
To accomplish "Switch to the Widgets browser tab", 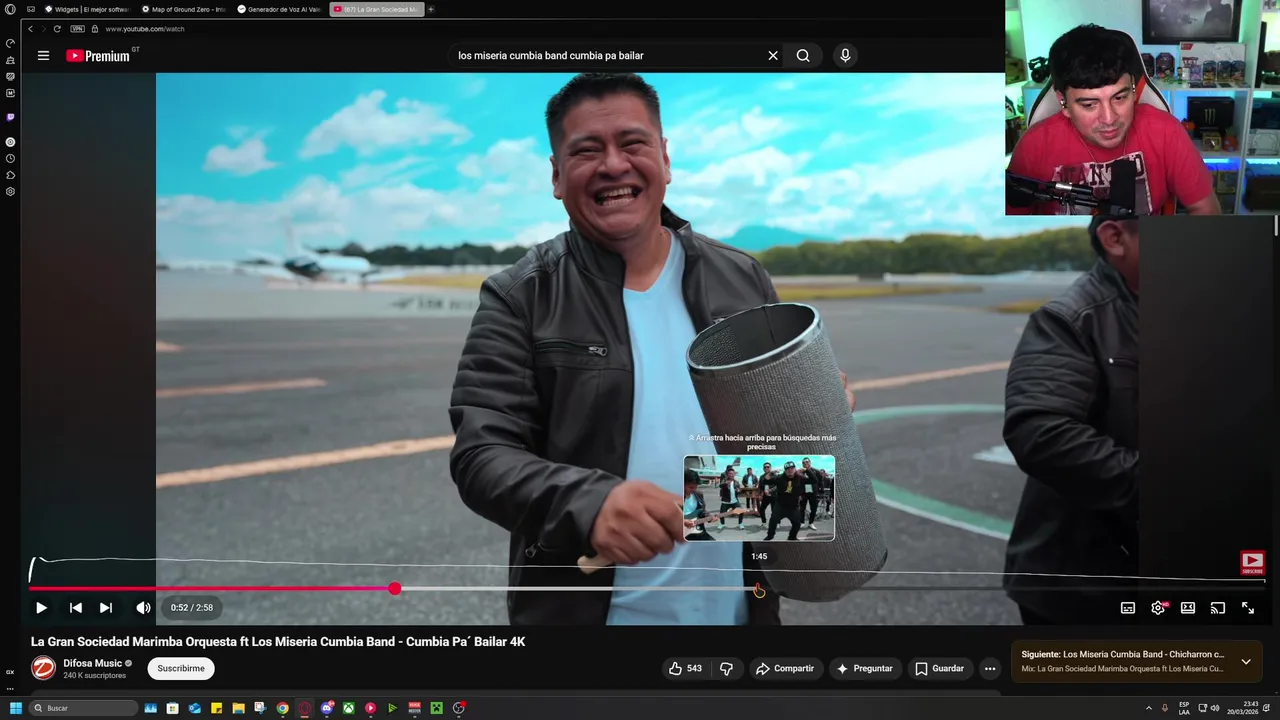I will click(x=88, y=9).
